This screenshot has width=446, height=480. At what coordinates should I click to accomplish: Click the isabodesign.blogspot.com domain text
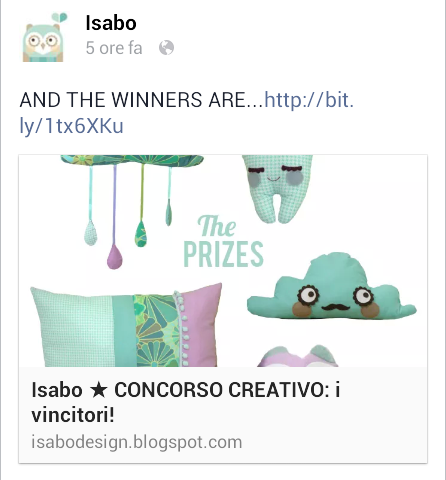(137, 442)
